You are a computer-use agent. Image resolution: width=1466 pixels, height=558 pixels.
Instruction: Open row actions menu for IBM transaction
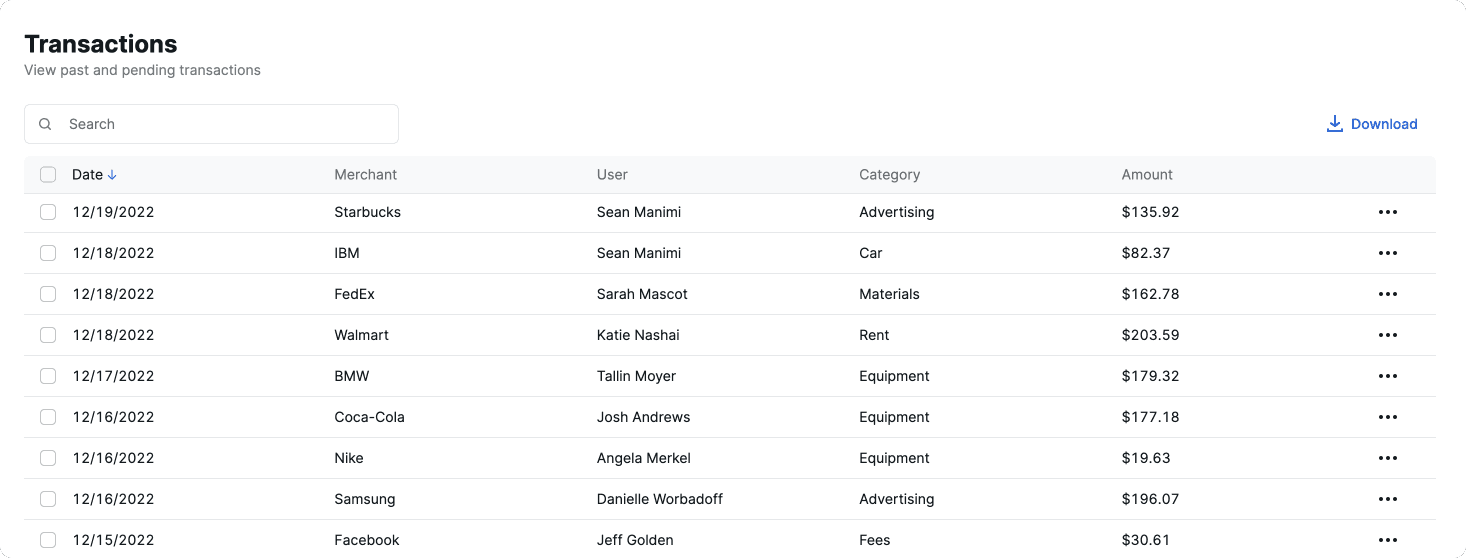tap(1387, 253)
